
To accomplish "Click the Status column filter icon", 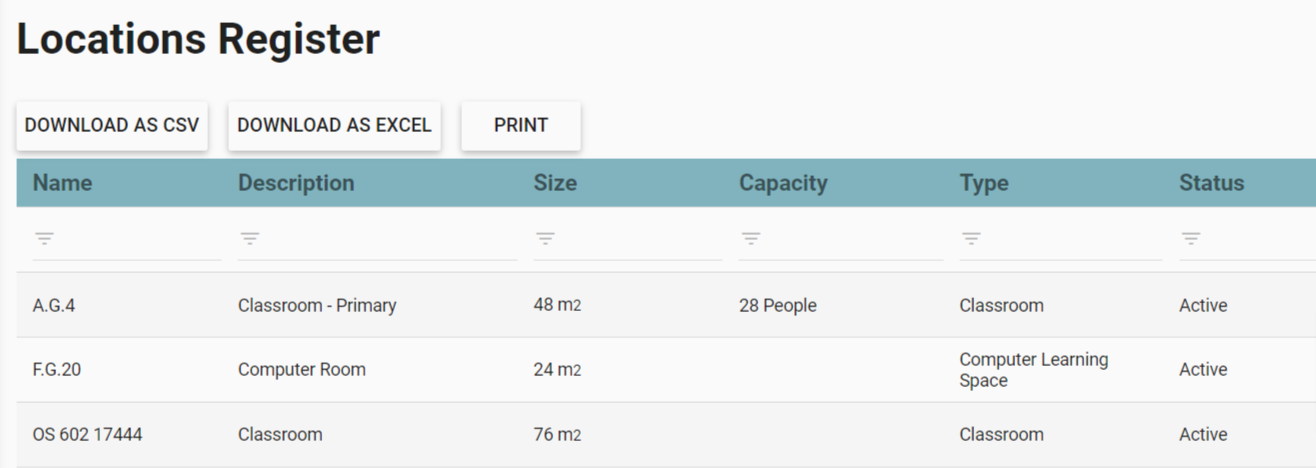I will (1191, 238).
